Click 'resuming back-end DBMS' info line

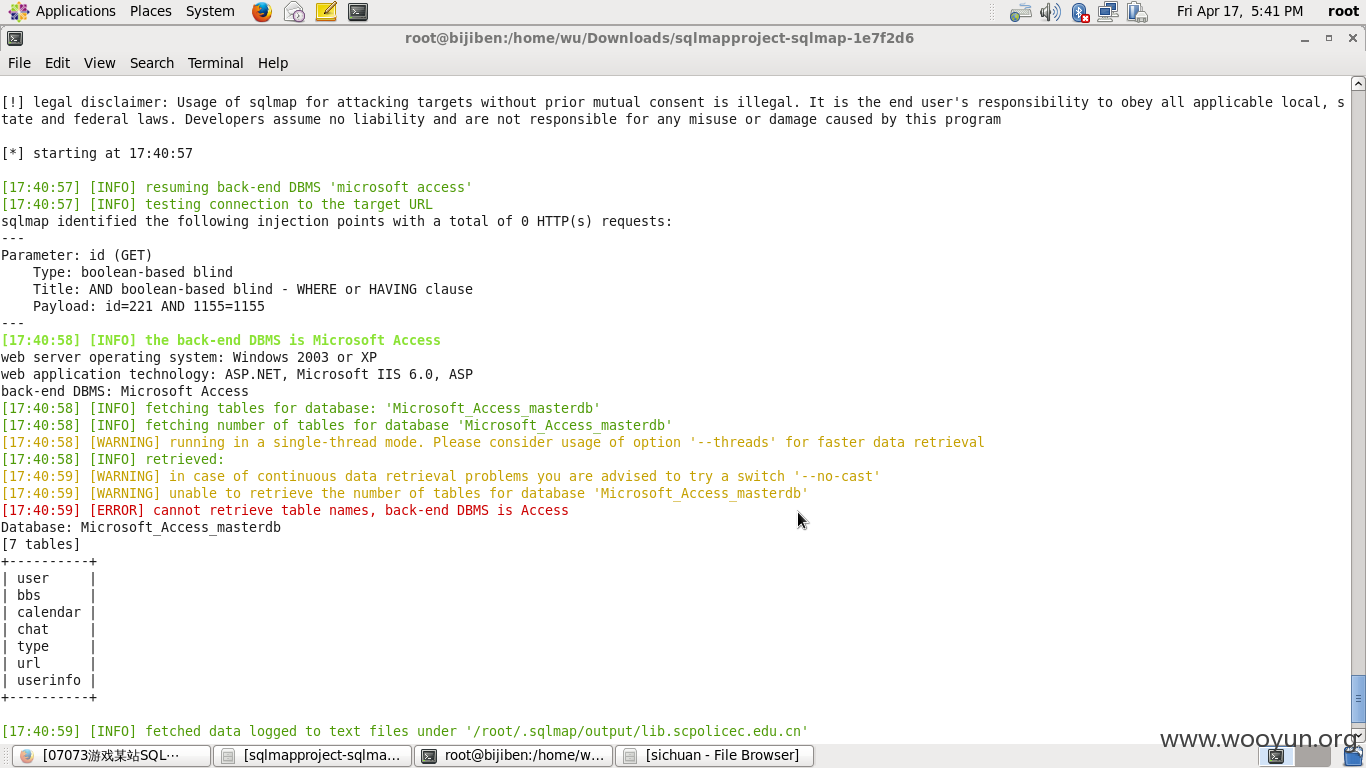pyautogui.click(x=237, y=187)
